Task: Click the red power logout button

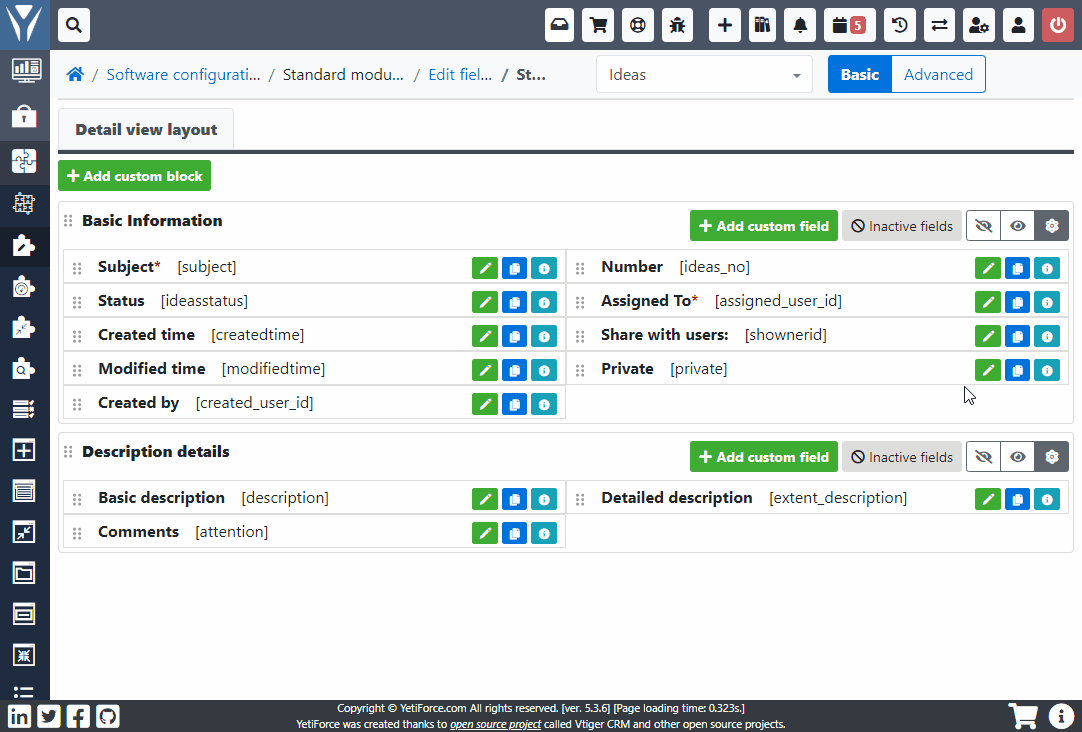Action: pyautogui.click(x=1058, y=26)
